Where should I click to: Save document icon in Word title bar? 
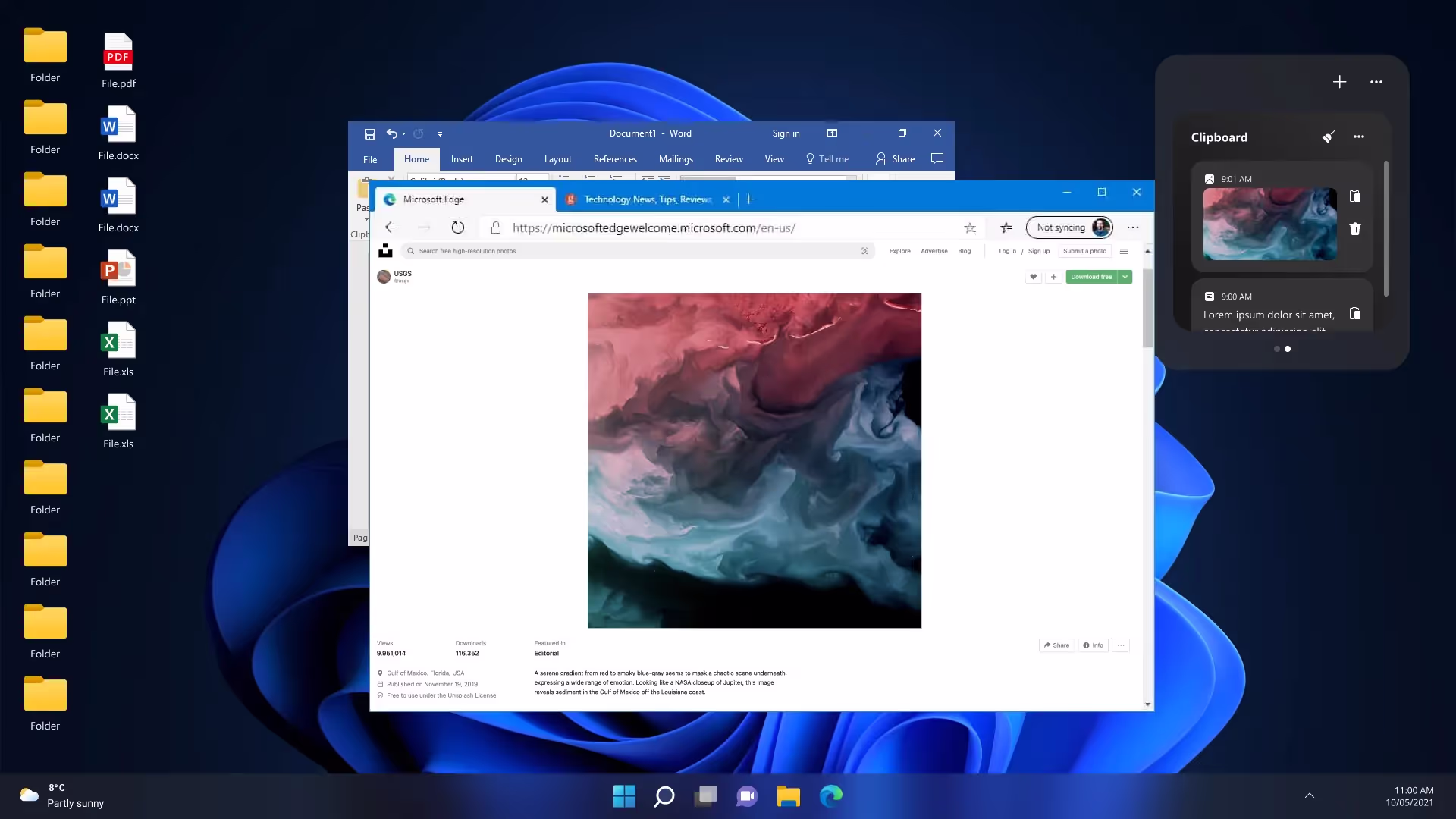click(370, 133)
